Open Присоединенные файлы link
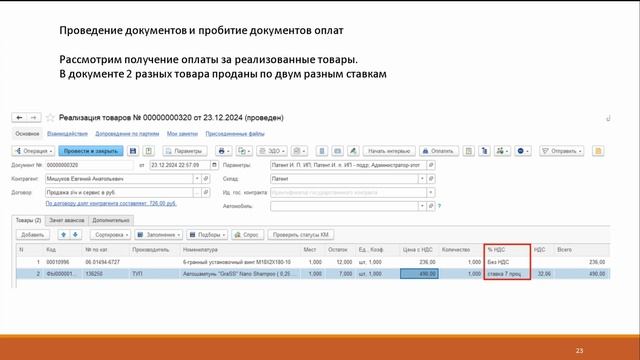The image size is (640, 360). pyautogui.click(x=235, y=133)
